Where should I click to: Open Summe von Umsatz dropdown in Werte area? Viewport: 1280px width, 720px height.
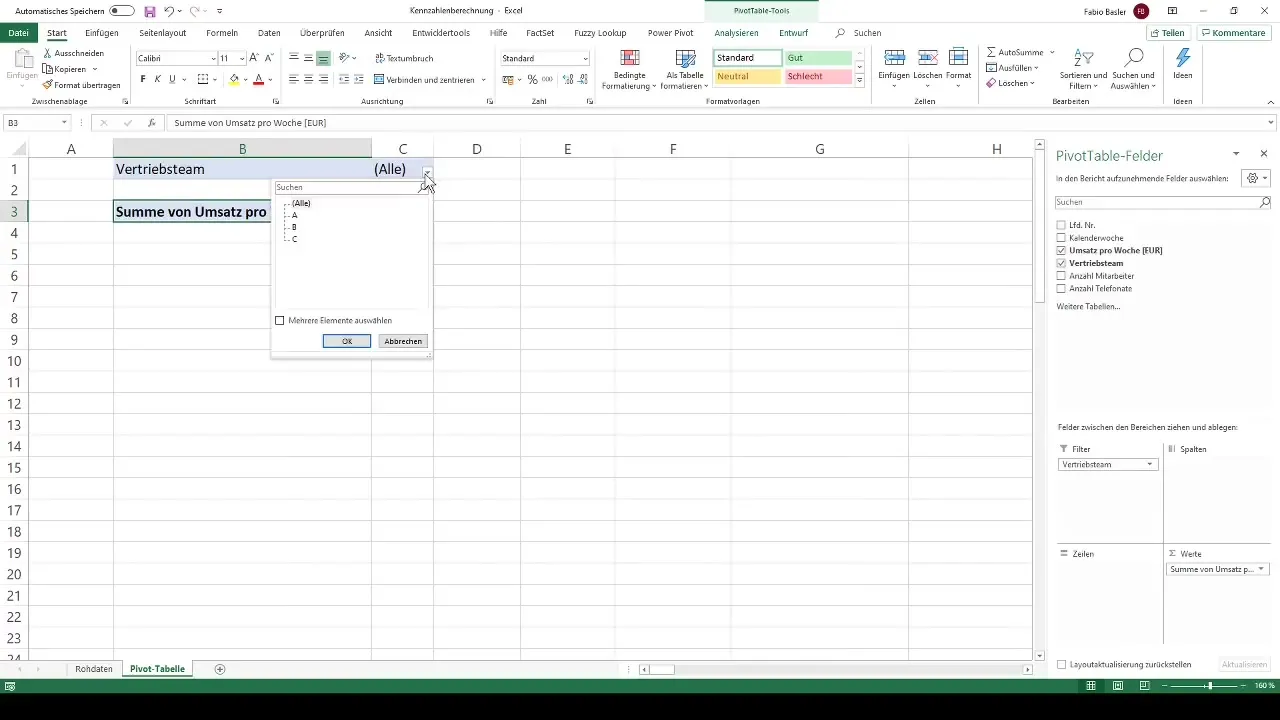(x=1260, y=569)
